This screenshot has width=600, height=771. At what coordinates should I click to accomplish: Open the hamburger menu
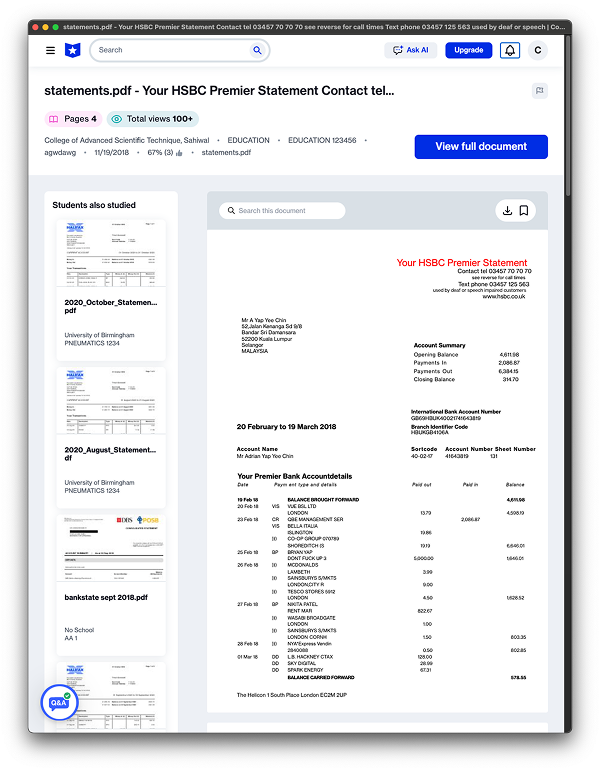(x=50, y=50)
